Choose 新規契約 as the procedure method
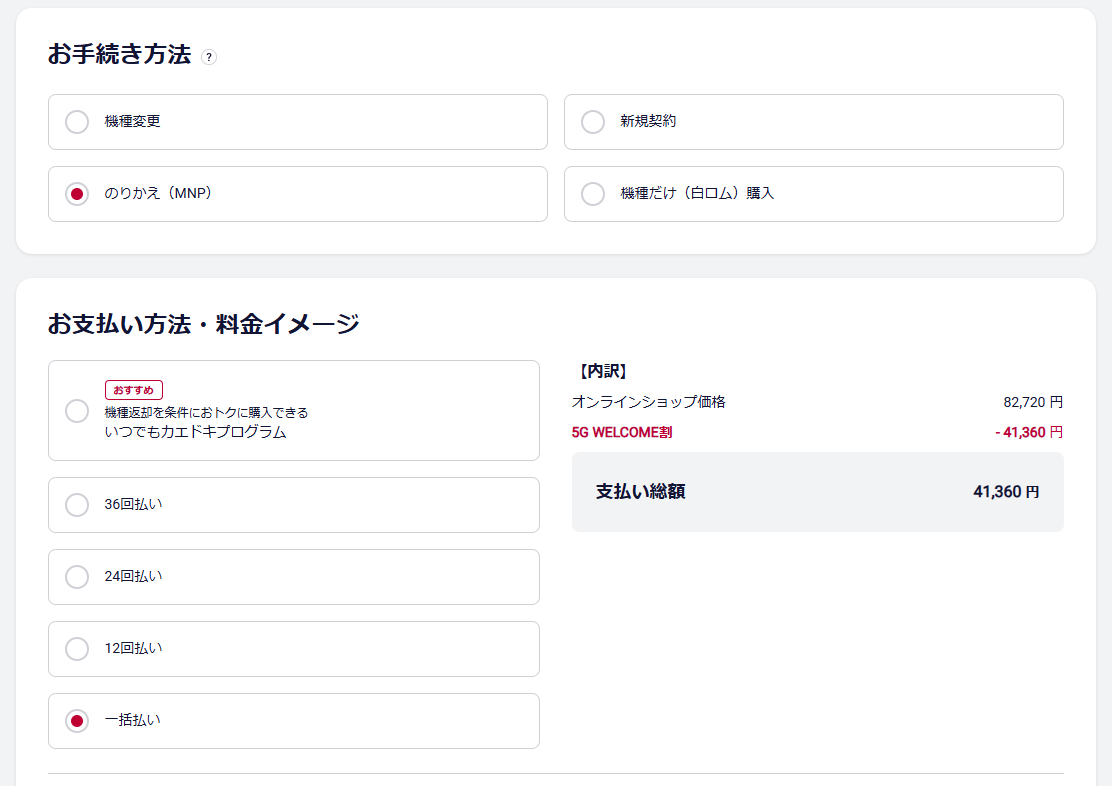 pos(593,122)
